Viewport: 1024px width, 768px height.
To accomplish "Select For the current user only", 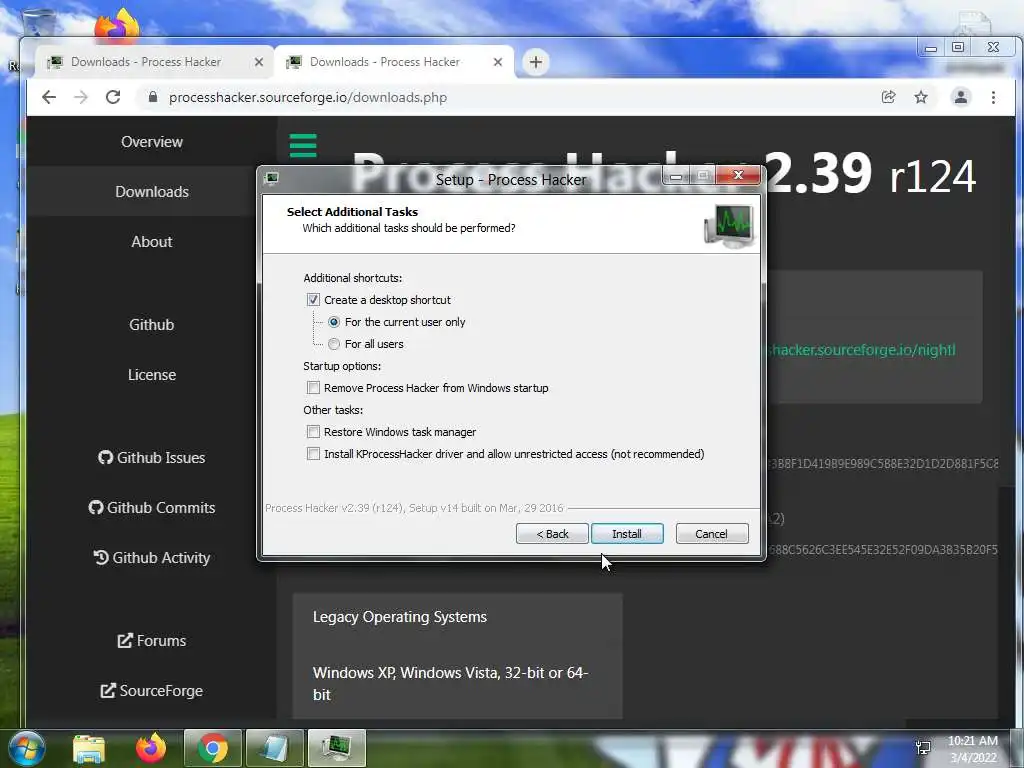I will tap(334, 322).
